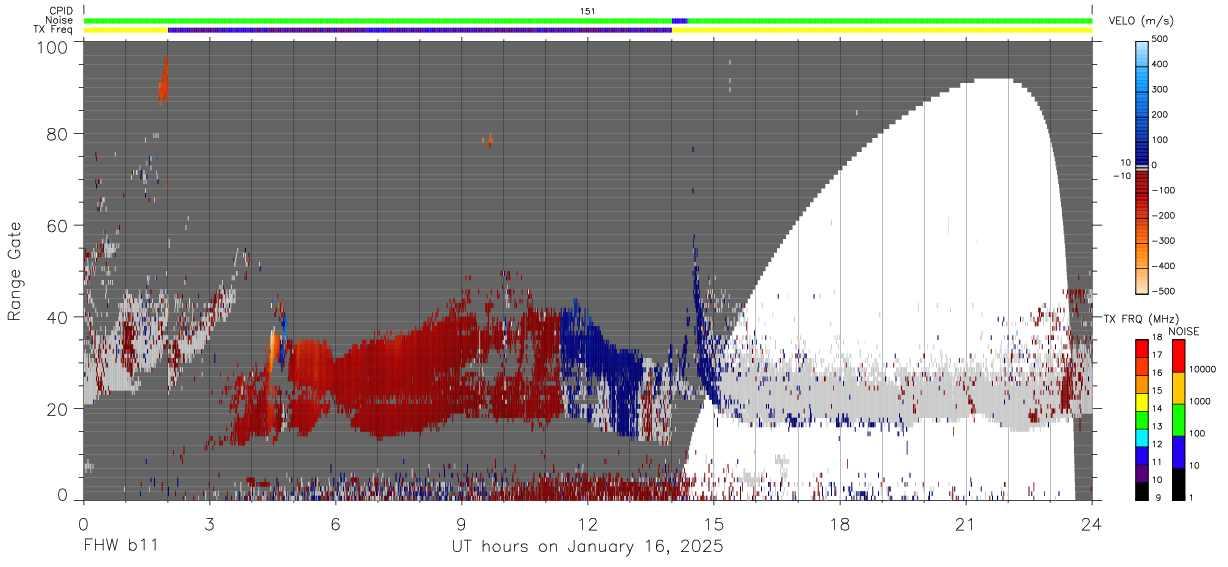Click the −400 label on the velocity colorbar

(1163, 266)
